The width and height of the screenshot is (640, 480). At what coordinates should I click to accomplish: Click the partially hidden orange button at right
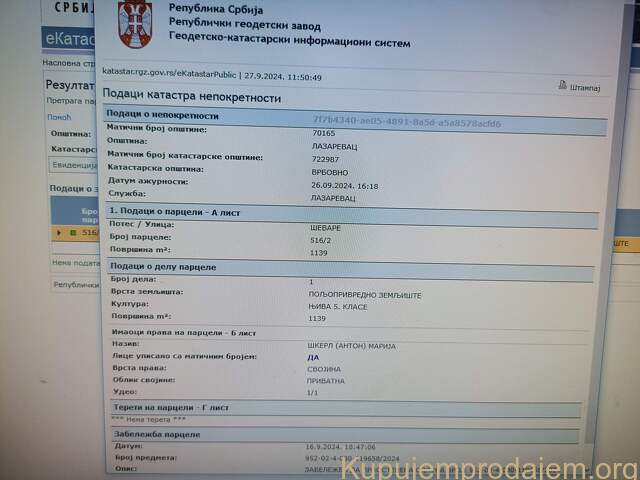pos(620,243)
